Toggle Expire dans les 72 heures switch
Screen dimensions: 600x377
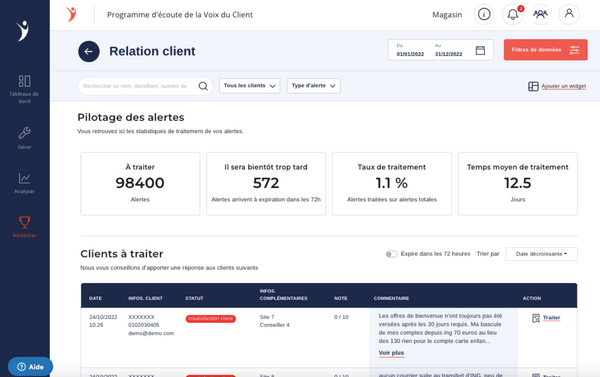pyautogui.click(x=391, y=254)
